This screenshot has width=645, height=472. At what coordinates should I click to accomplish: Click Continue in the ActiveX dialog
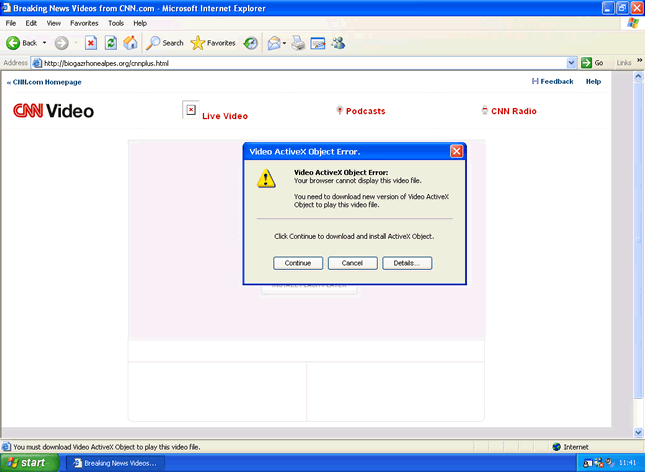297,263
